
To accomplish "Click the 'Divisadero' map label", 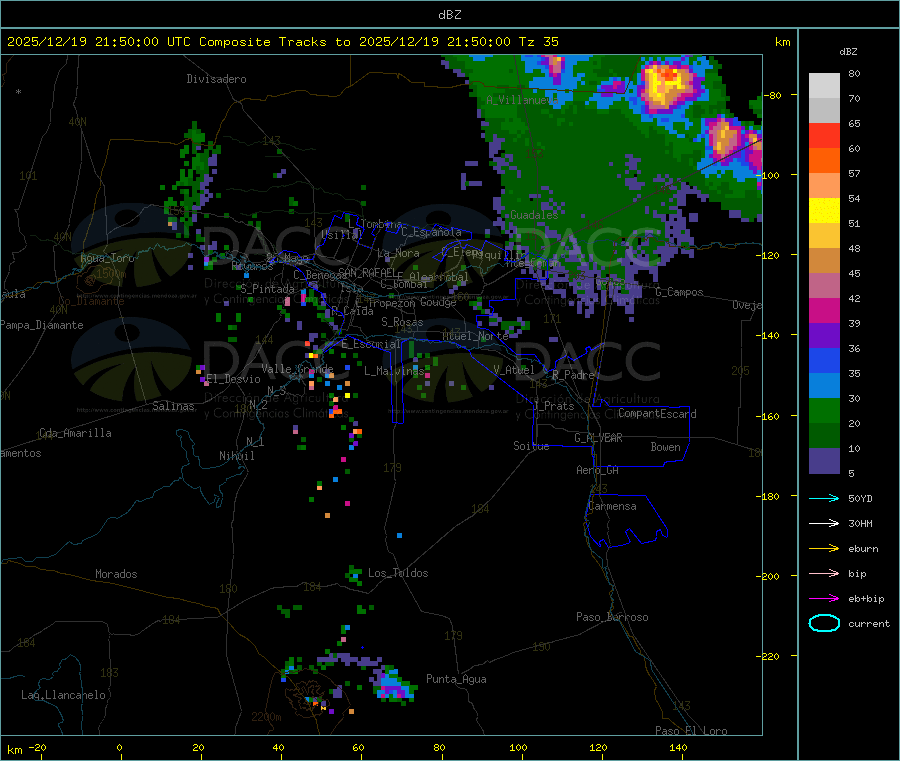I will click(216, 79).
